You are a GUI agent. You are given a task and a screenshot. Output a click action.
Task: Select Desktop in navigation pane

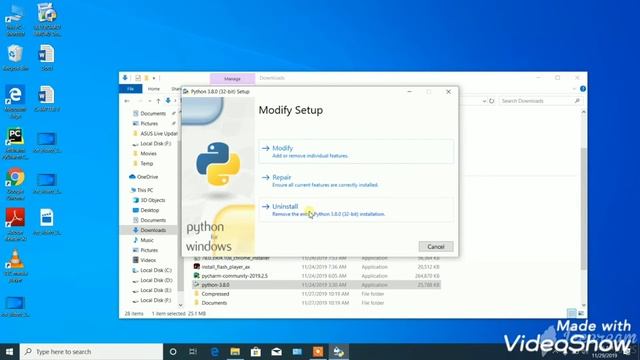(149, 210)
